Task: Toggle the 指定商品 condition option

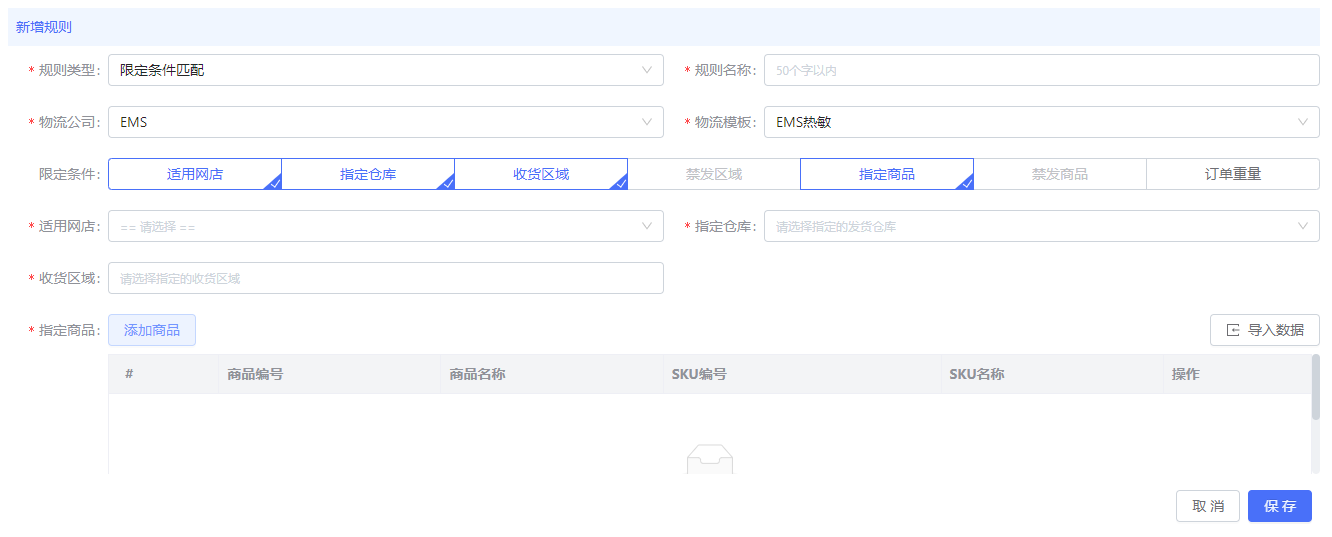Action: pyautogui.click(x=887, y=174)
